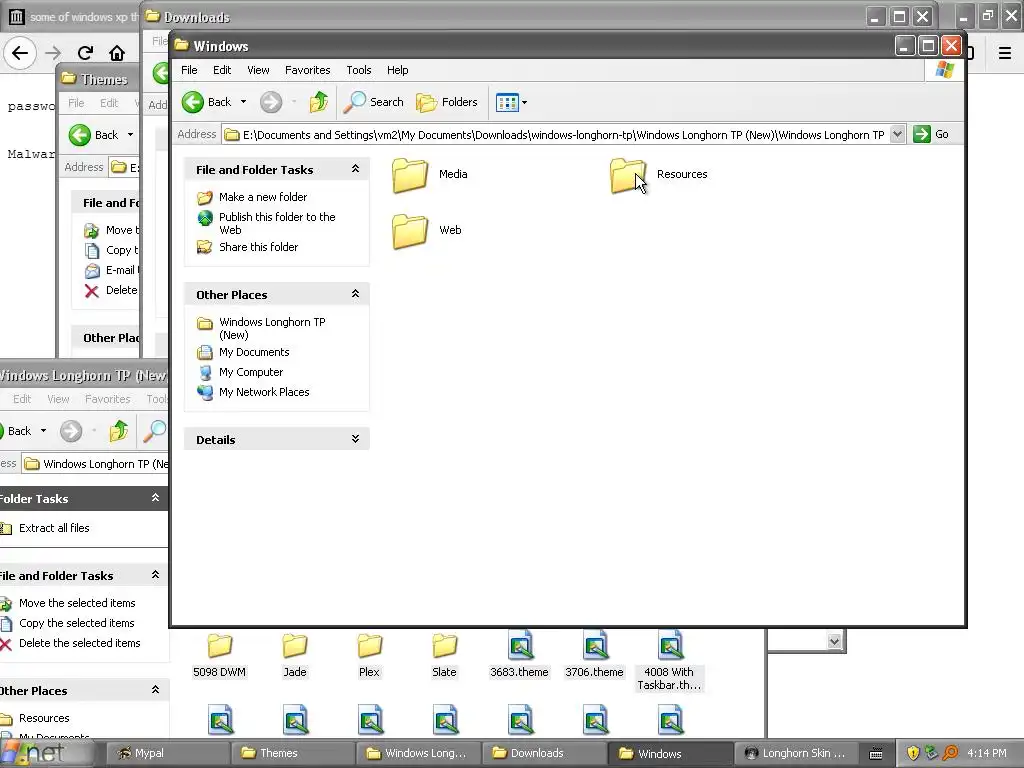1024x768 pixels.
Task: Click Back in the Longhorn TP window
Action: (x=17, y=431)
